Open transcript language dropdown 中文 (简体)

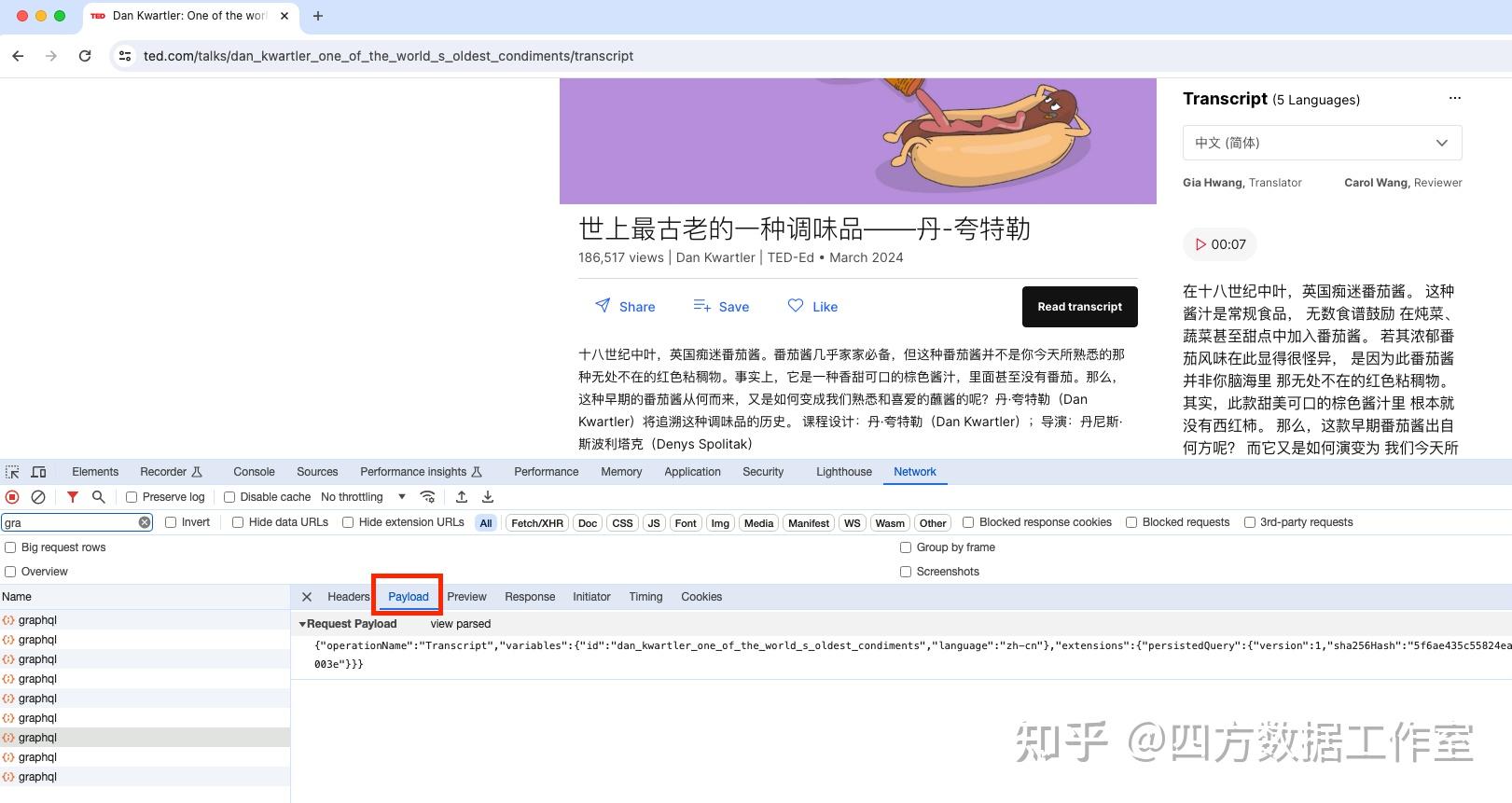(x=1322, y=143)
